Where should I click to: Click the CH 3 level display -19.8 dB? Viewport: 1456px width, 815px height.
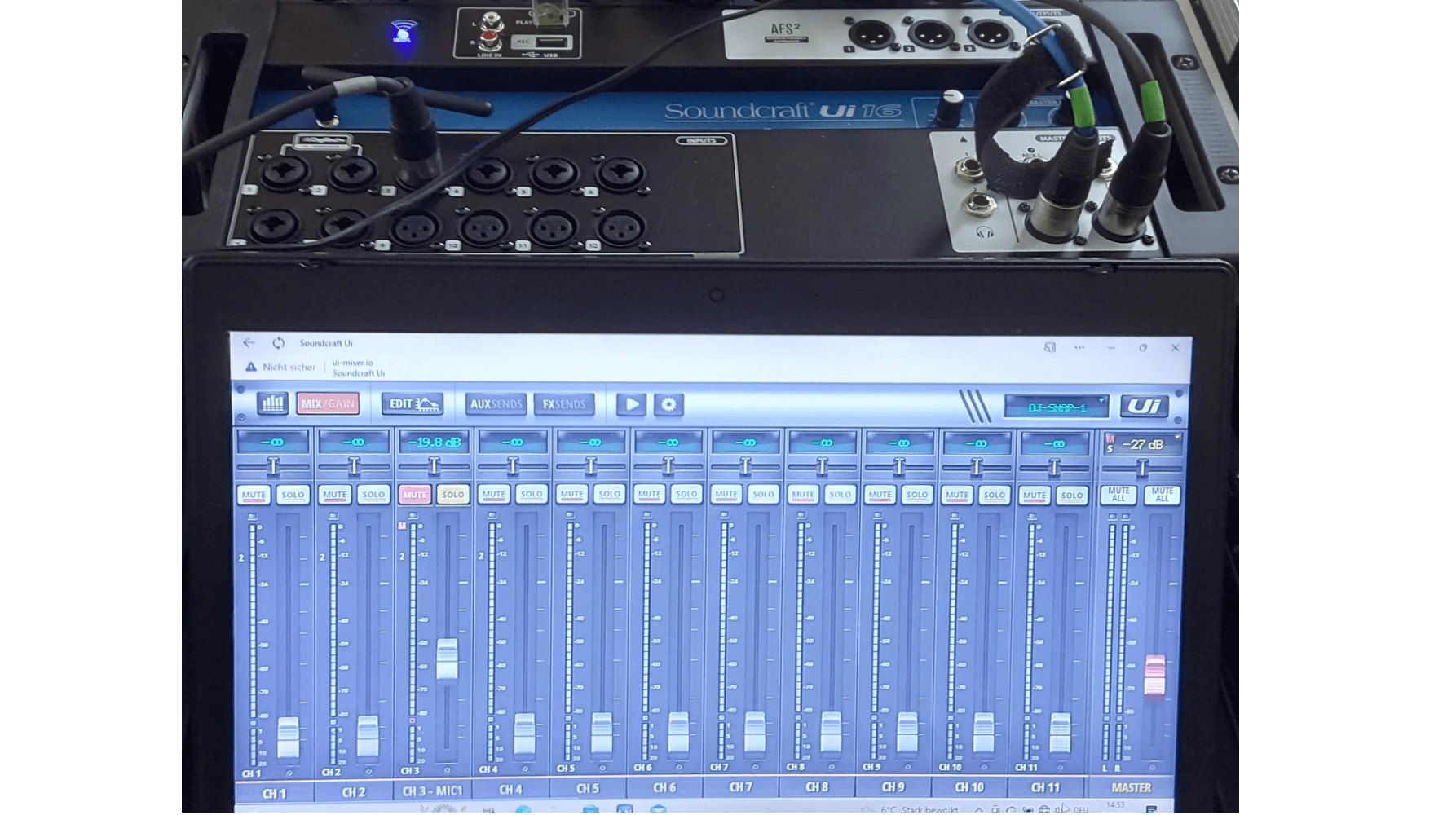(x=434, y=443)
